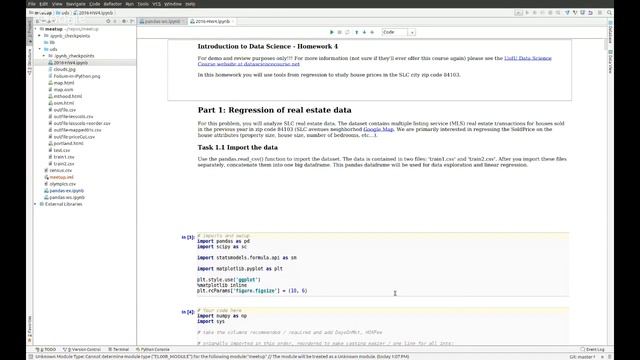Open the Database tool window stripe
Viewport: 640px width, 360px height.
click(610, 33)
